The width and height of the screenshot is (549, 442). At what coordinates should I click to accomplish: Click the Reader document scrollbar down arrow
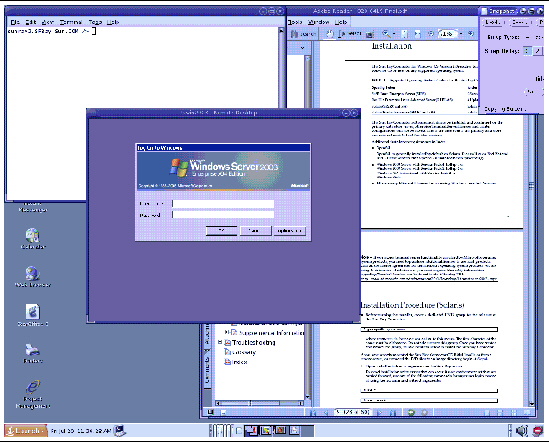pos(531,403)
